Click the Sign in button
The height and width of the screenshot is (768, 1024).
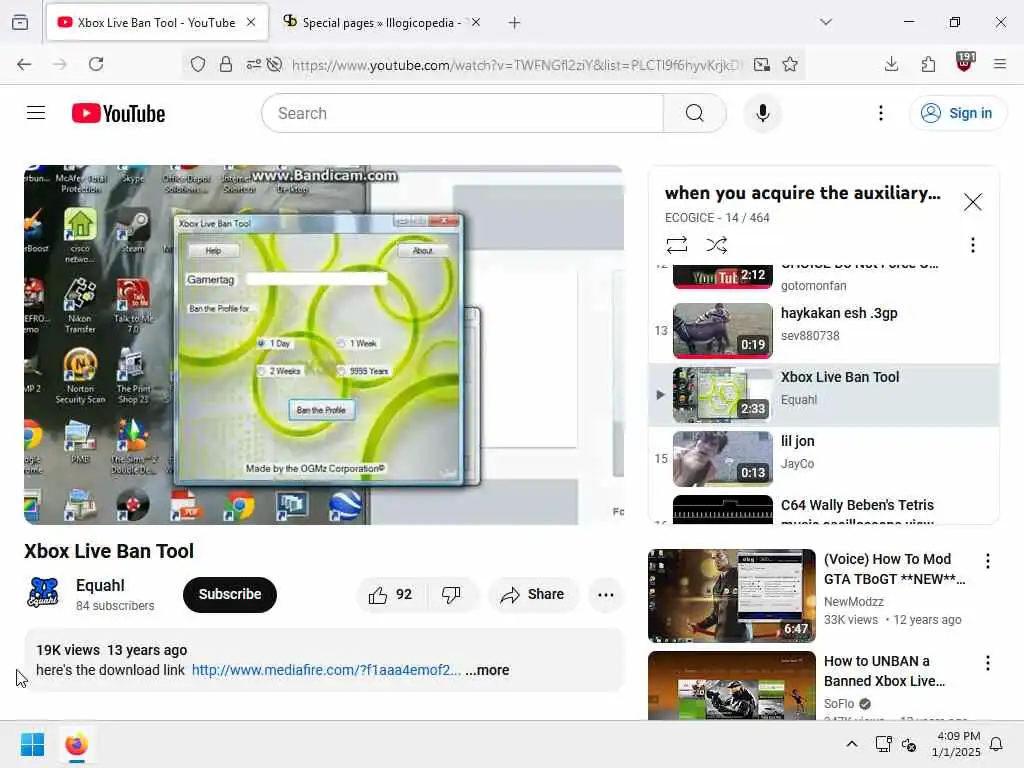click(957, 113)
